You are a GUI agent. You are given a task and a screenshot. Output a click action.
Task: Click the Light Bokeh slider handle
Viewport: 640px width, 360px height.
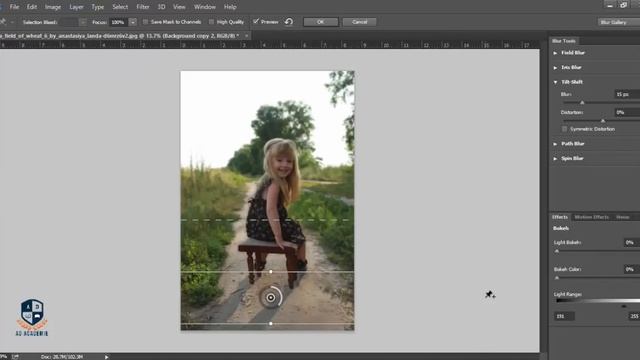(x=557, y=251)
